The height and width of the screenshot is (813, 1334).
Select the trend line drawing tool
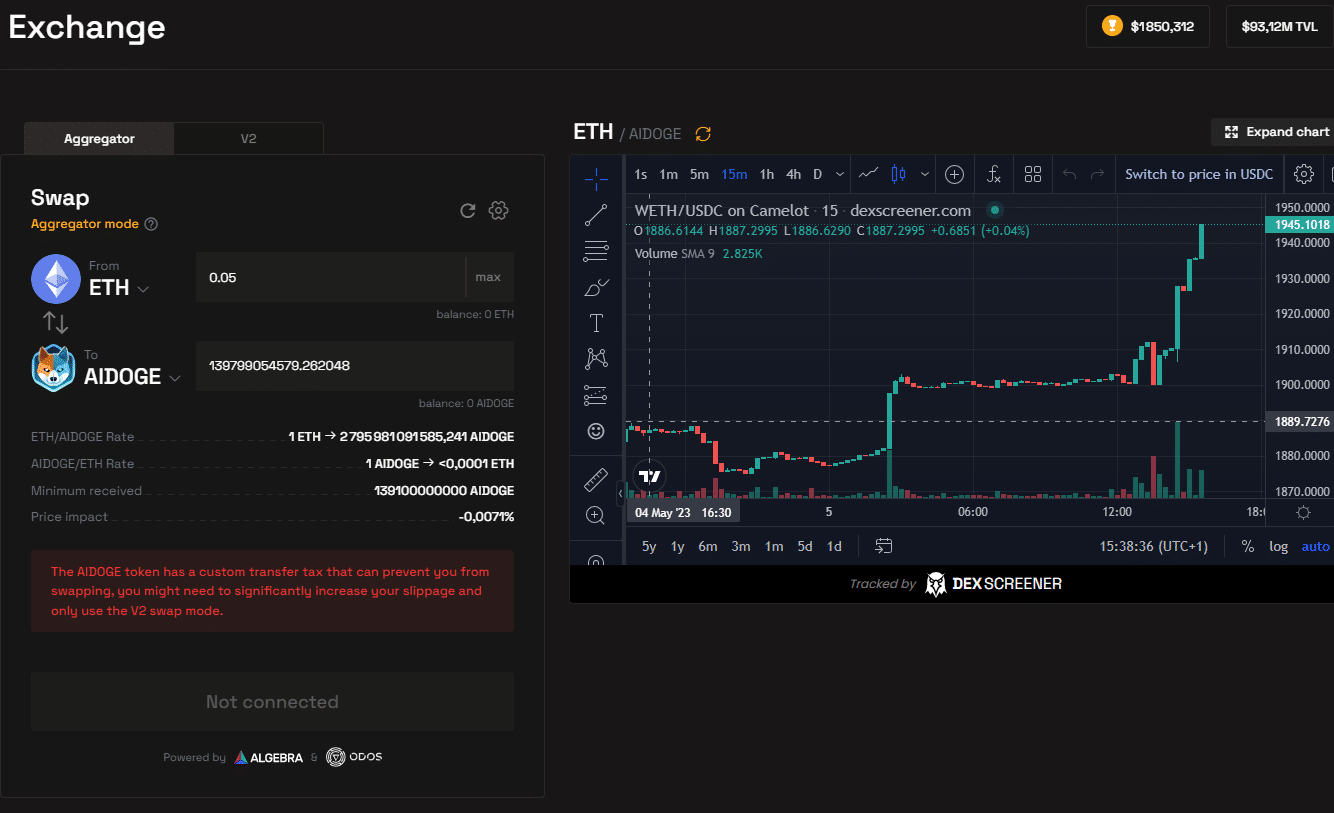coord(596,214)
